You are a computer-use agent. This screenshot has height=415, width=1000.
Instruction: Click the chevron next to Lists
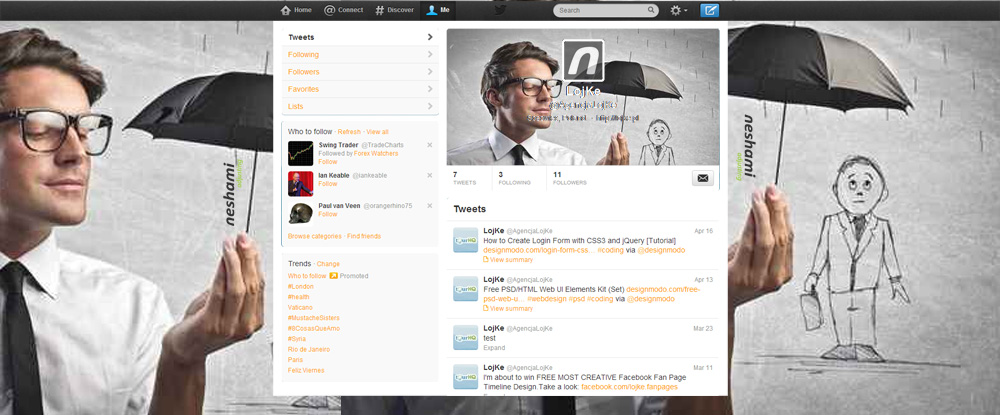point(430,106)
